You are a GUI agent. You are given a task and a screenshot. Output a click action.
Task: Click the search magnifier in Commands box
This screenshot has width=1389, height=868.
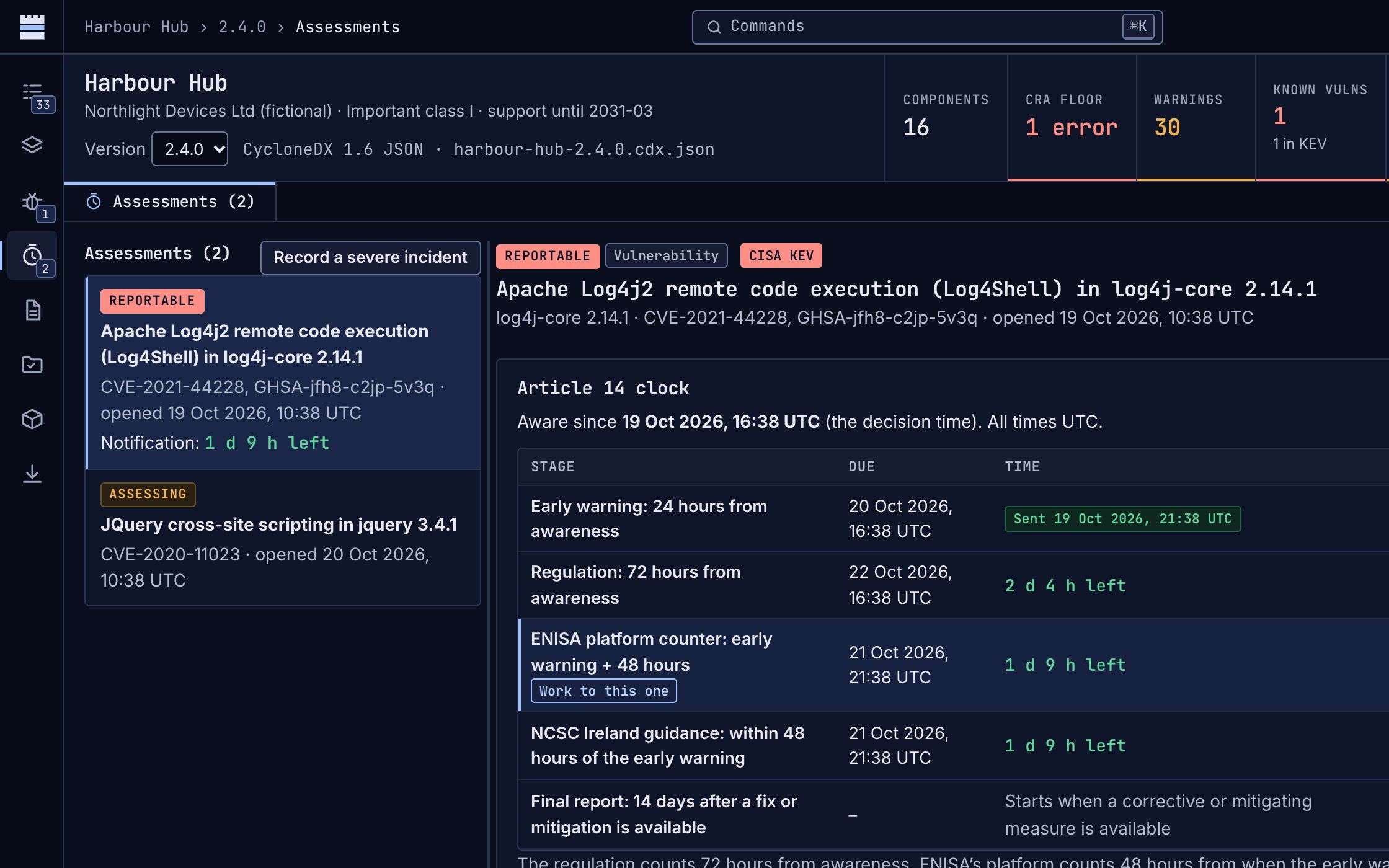tap(714, 27)
